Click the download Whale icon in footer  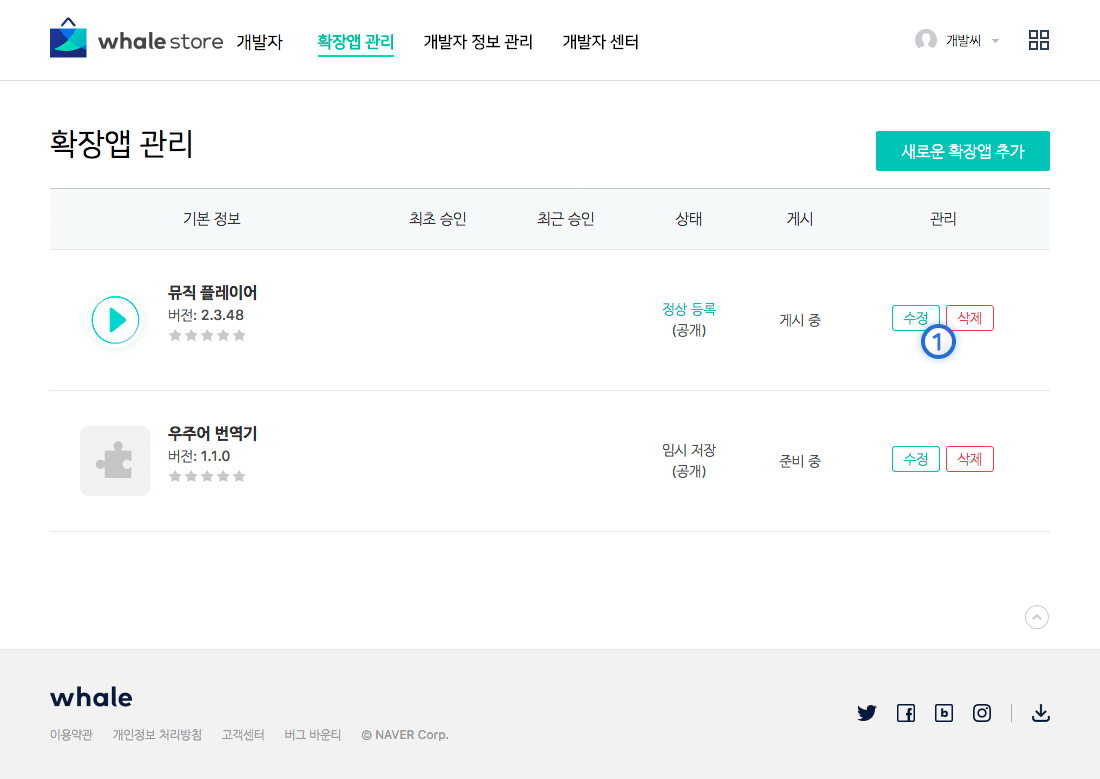pyautogui.click(x=1040, y=713)
